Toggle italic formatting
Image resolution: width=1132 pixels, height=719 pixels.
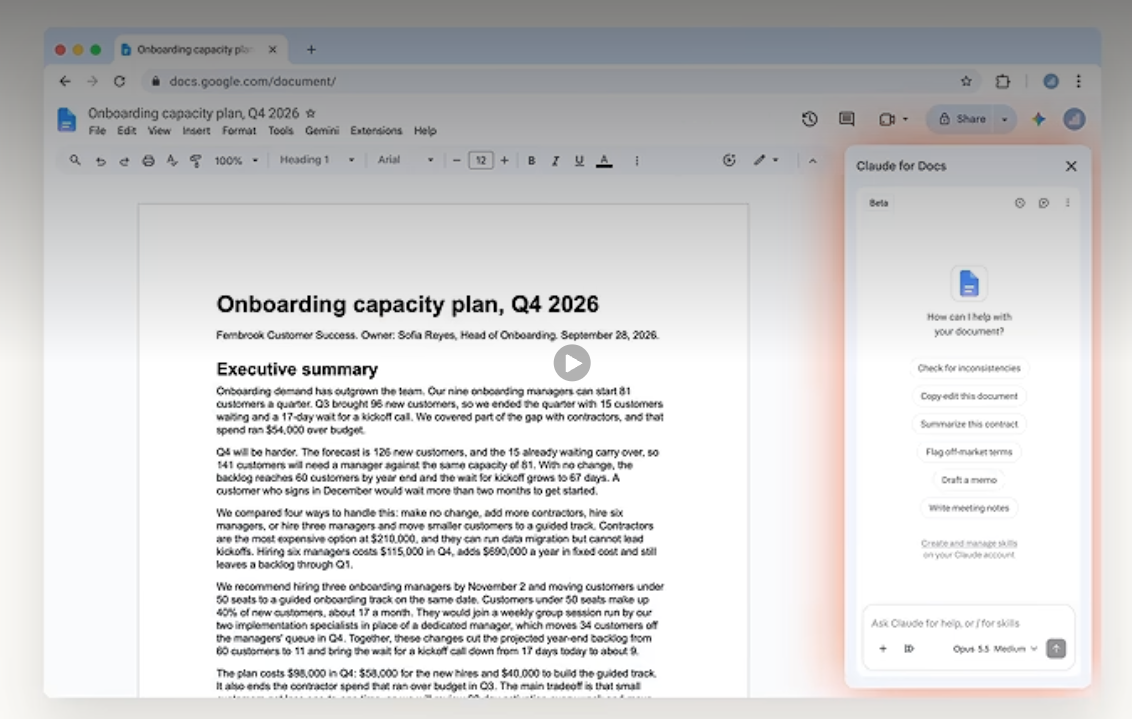pyautogui.click(x=555, y=161)
